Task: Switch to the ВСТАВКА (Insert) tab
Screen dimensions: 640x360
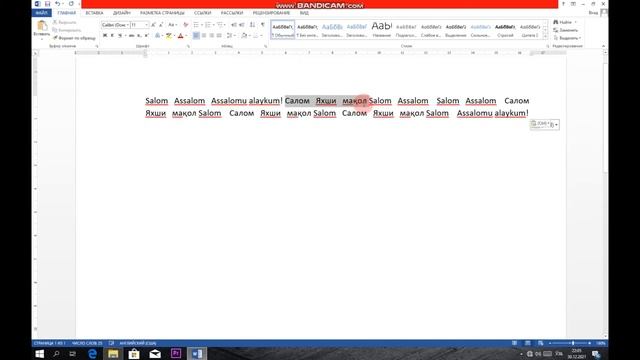Action: (x=94, y=13)
